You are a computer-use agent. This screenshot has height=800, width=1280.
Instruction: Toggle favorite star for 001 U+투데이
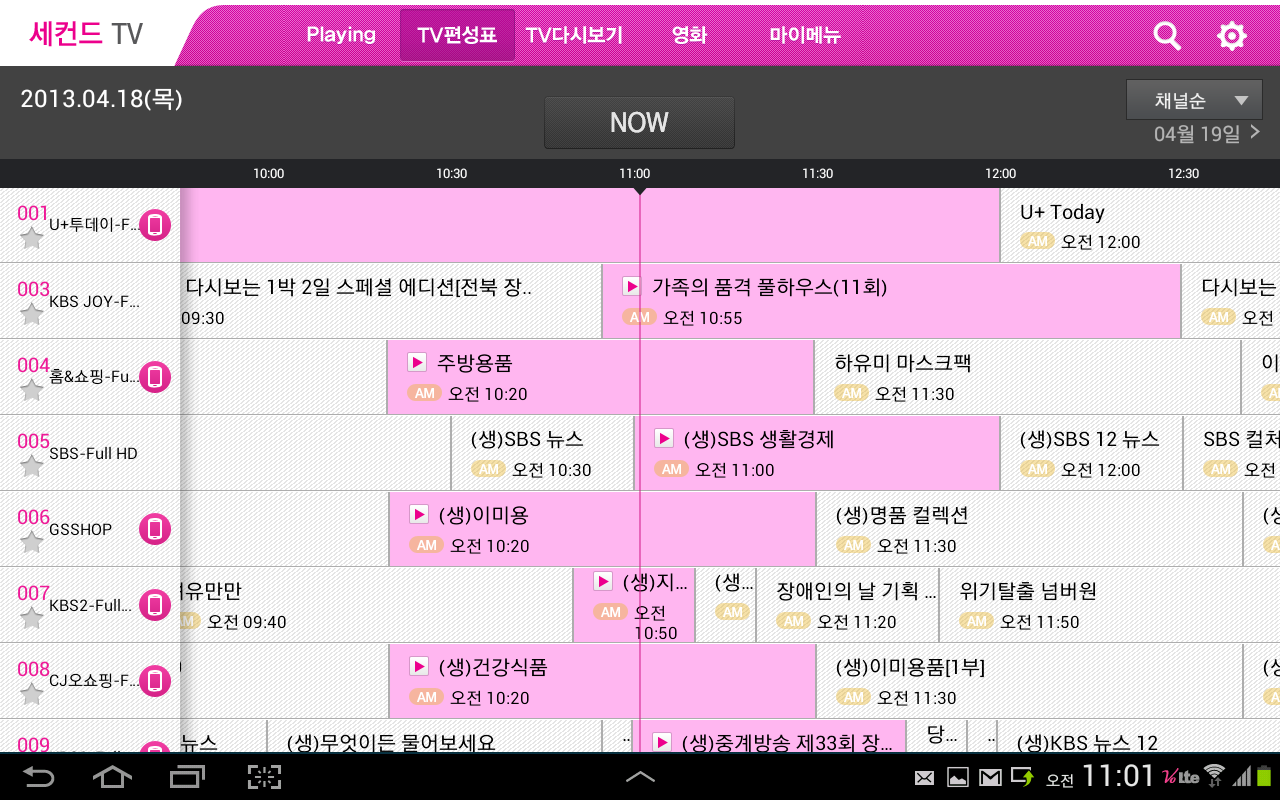(x=32, y=238)
